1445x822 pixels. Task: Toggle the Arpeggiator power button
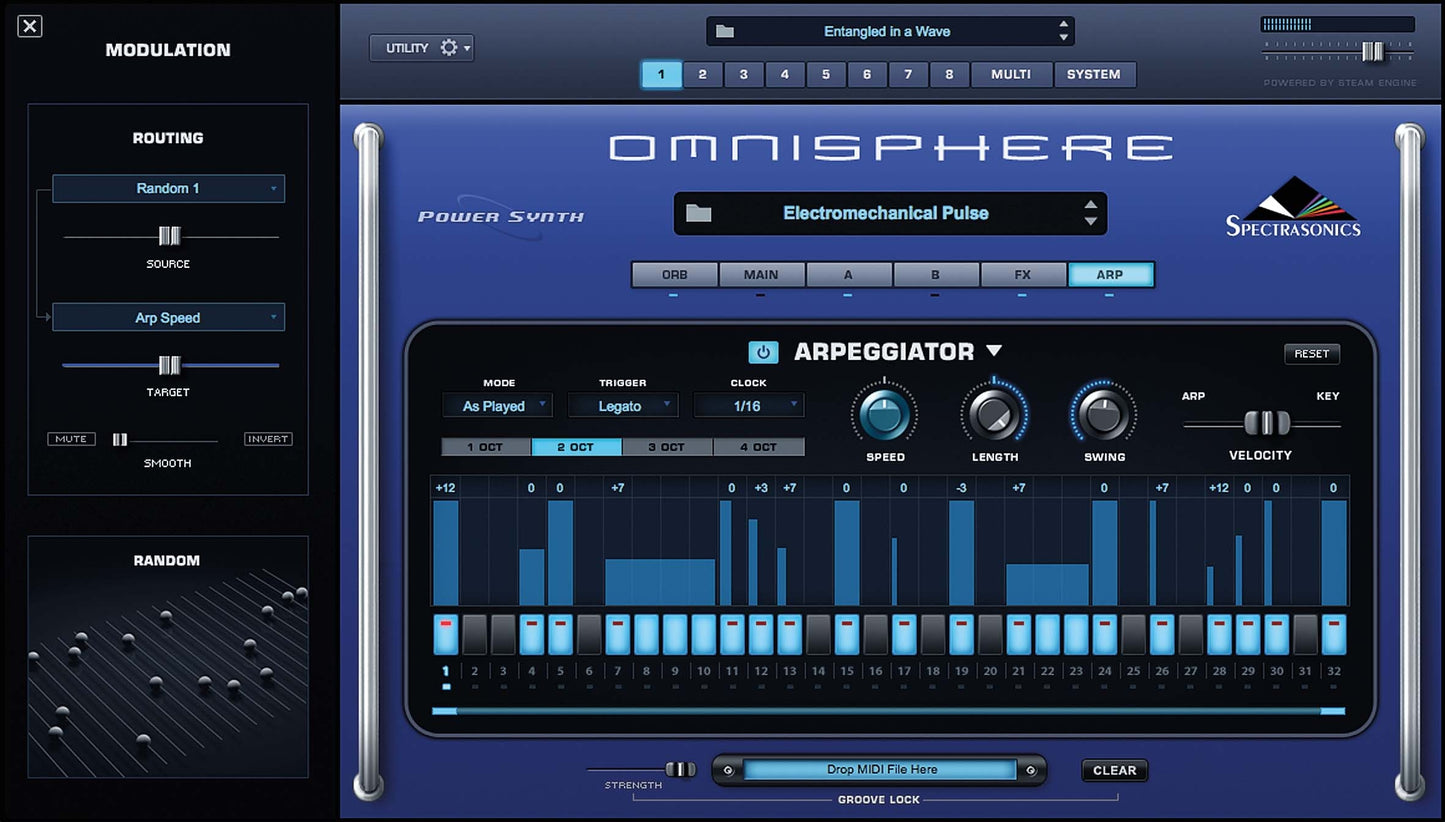pyautogui.click(x=763, y=352)
